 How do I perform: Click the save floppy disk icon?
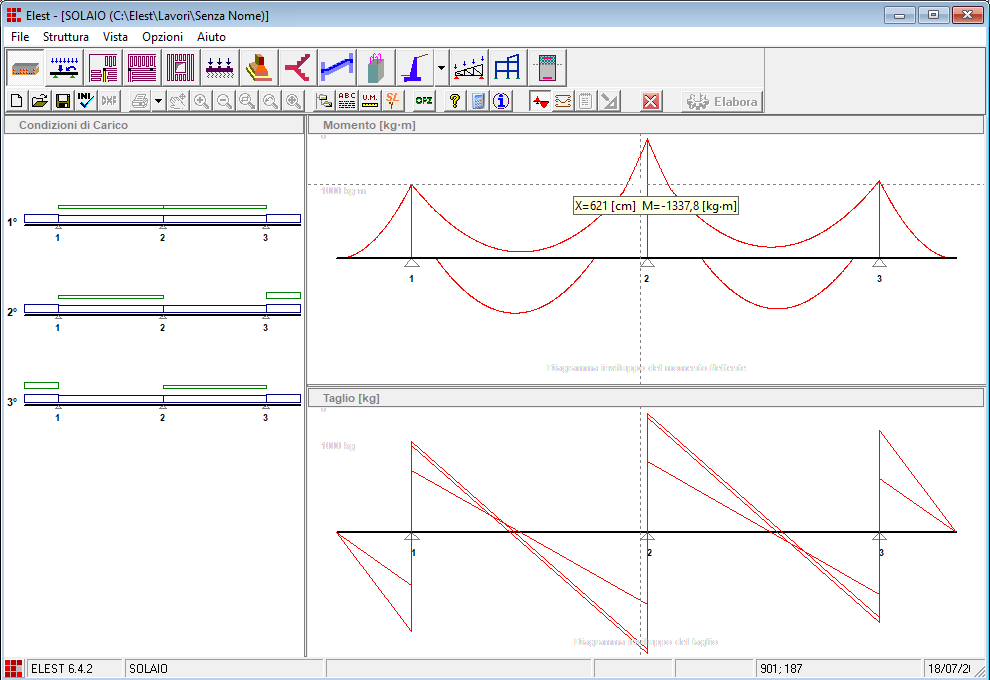(62, 101)
